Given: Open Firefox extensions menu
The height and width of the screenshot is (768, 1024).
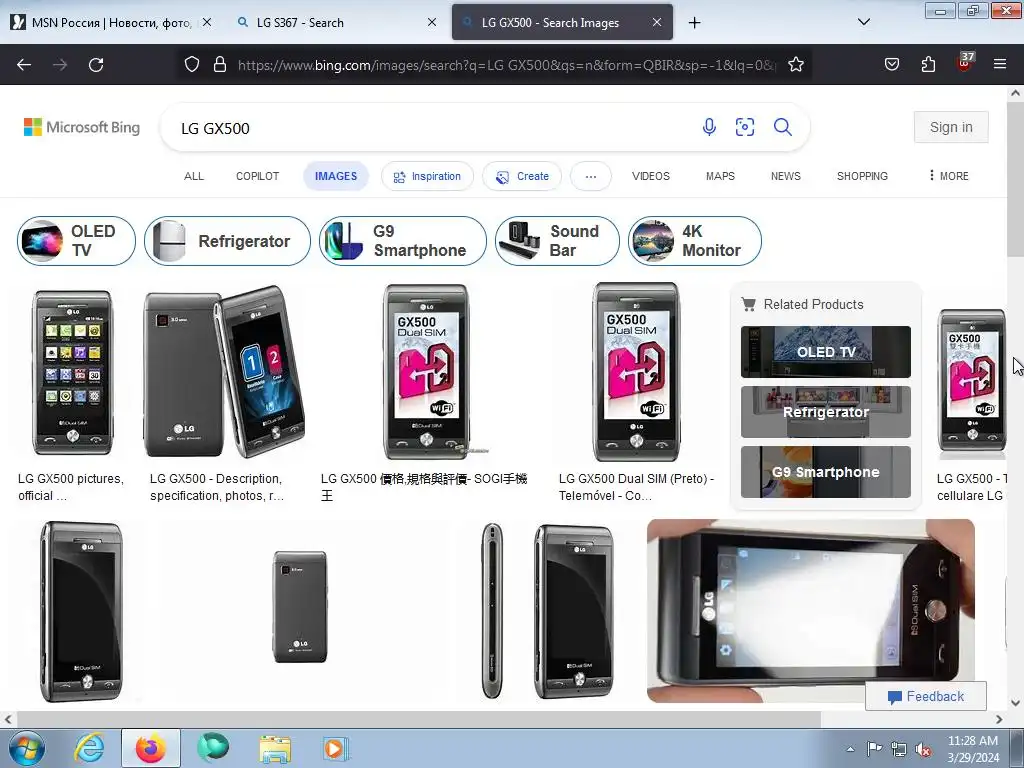Looking at the screenshot, I should [x=928, y=64].
